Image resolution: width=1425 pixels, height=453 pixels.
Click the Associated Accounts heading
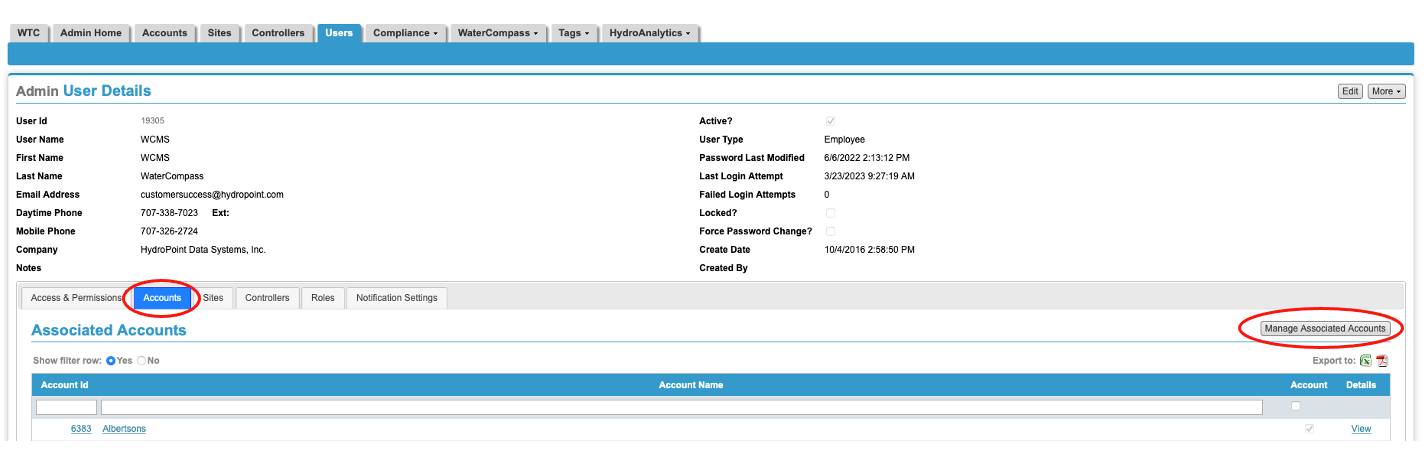click(x=108, y=330)
